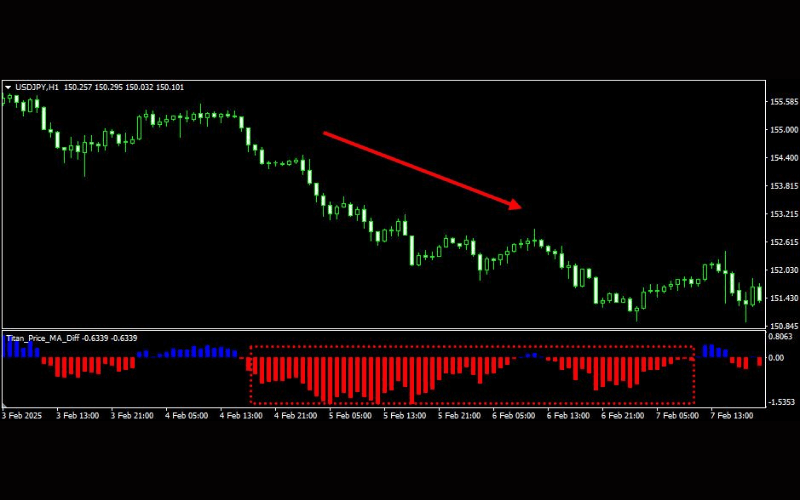800x500 pixels.
Task: Click the last candlestick on the chart
Action: tap(760, 293)
